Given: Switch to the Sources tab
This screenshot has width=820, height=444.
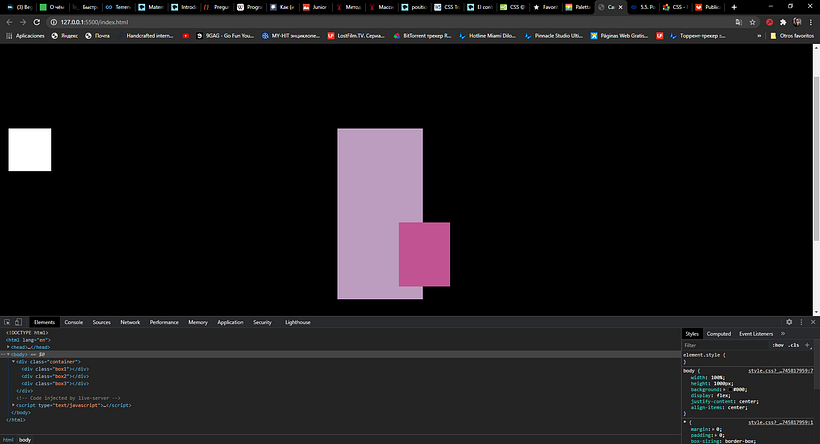Looking at the screenshot, I should tap(101, 322).
